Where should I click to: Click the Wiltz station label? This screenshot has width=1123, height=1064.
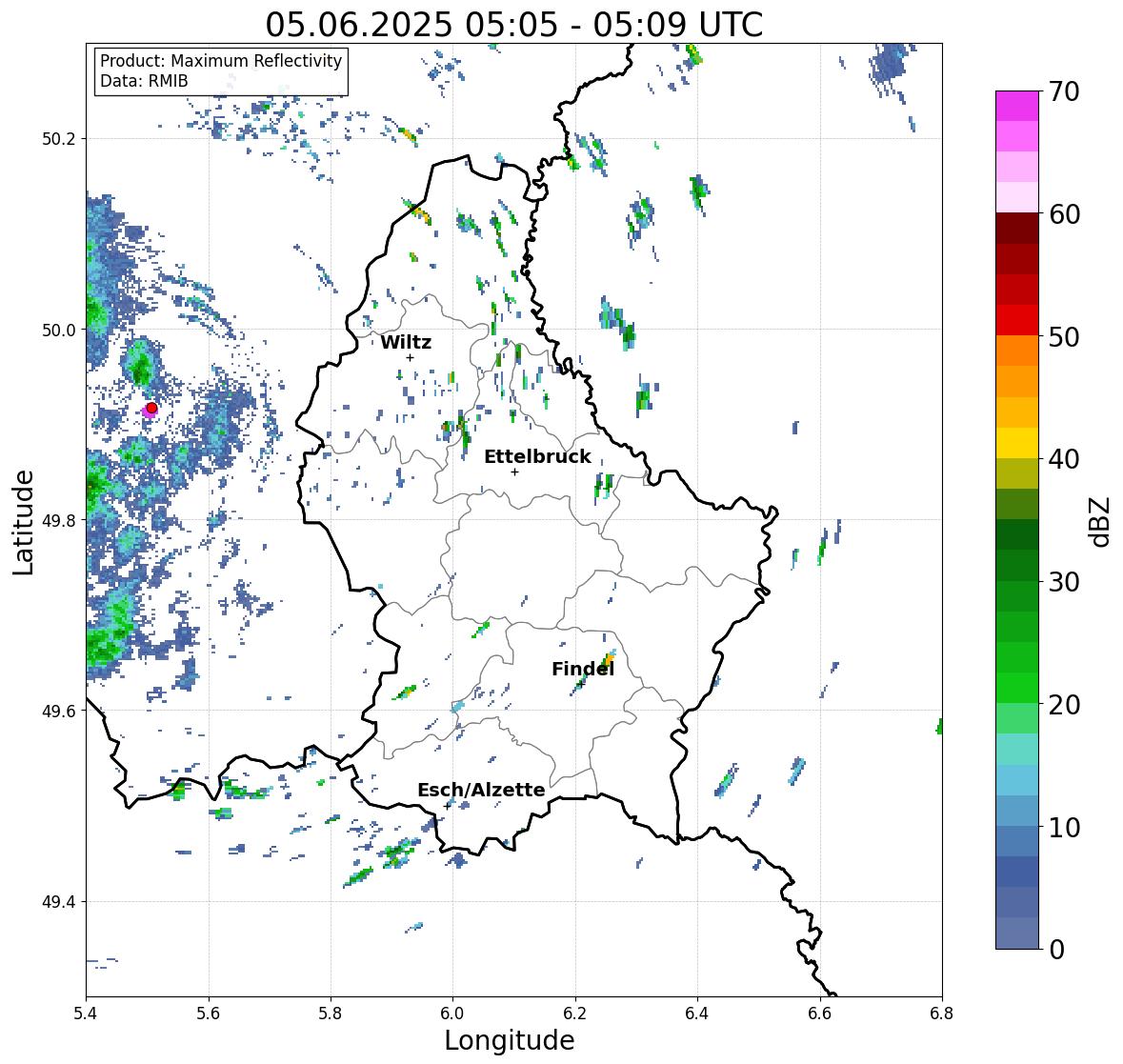[406, 342]
